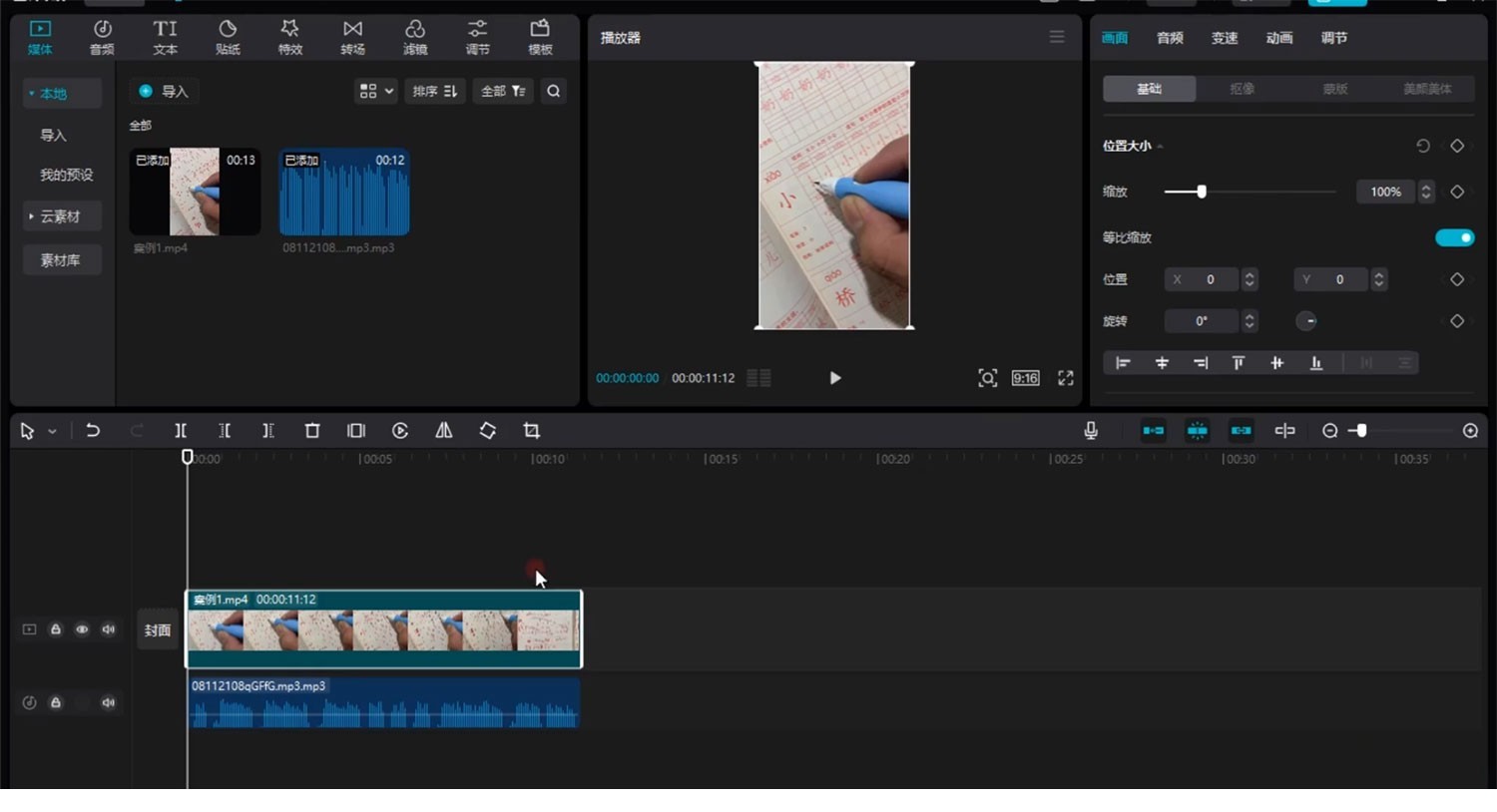
Task: Open the grid view mode dropdown
Action: [x=376, y=91]
